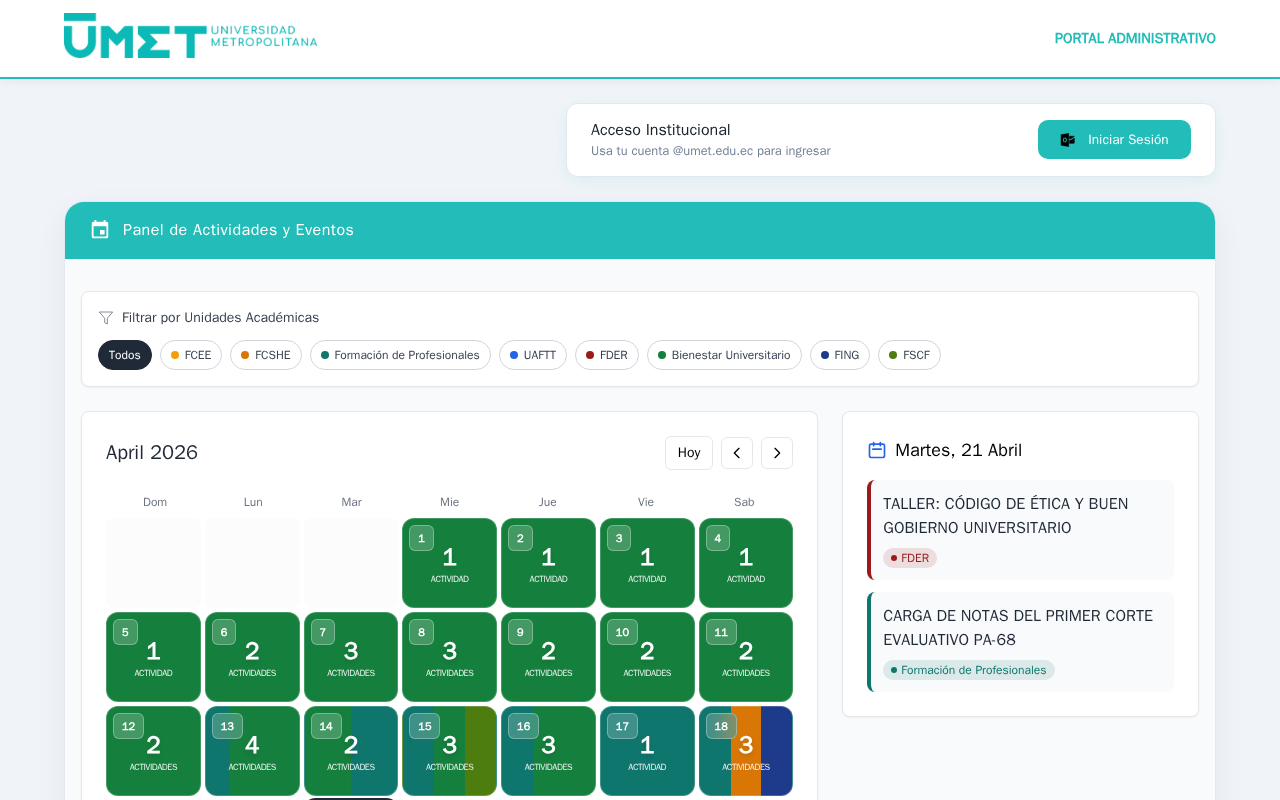Enable the UAFTT filter chip
The height and width of the screenshot is (800, 1280).
point(533,355)
